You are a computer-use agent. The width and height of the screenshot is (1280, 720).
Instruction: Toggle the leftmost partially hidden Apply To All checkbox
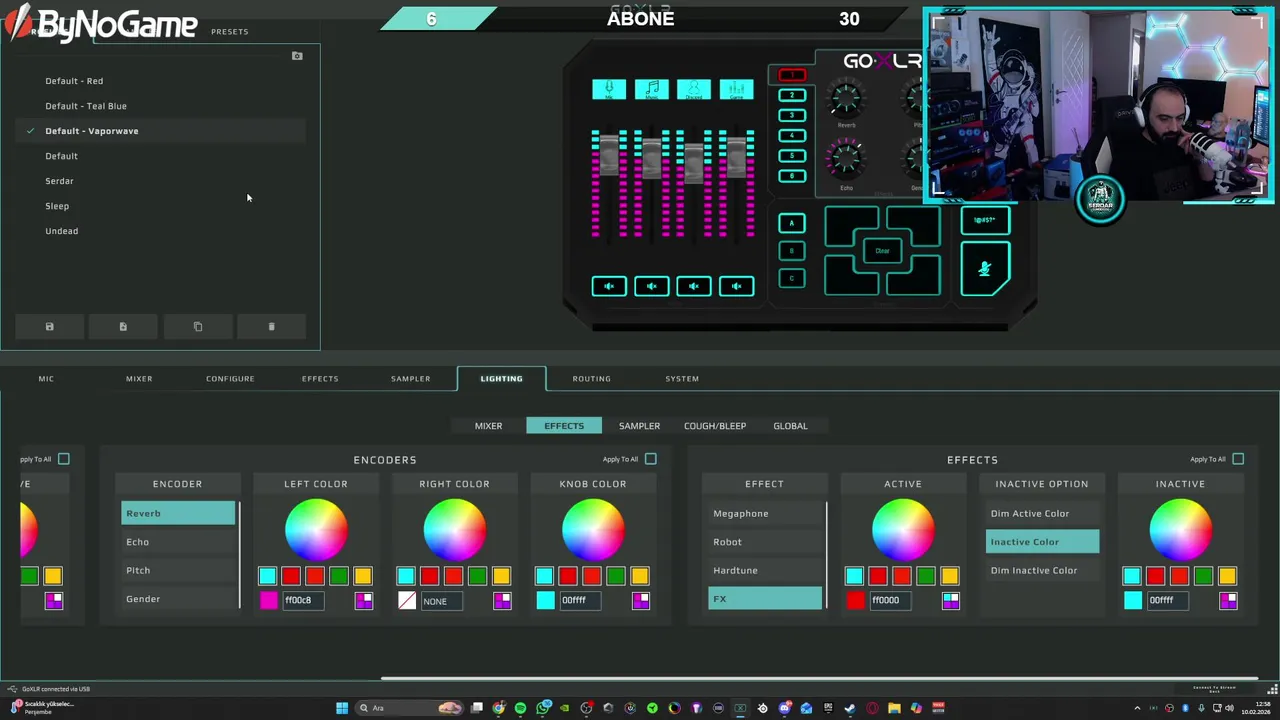(64, 459)
